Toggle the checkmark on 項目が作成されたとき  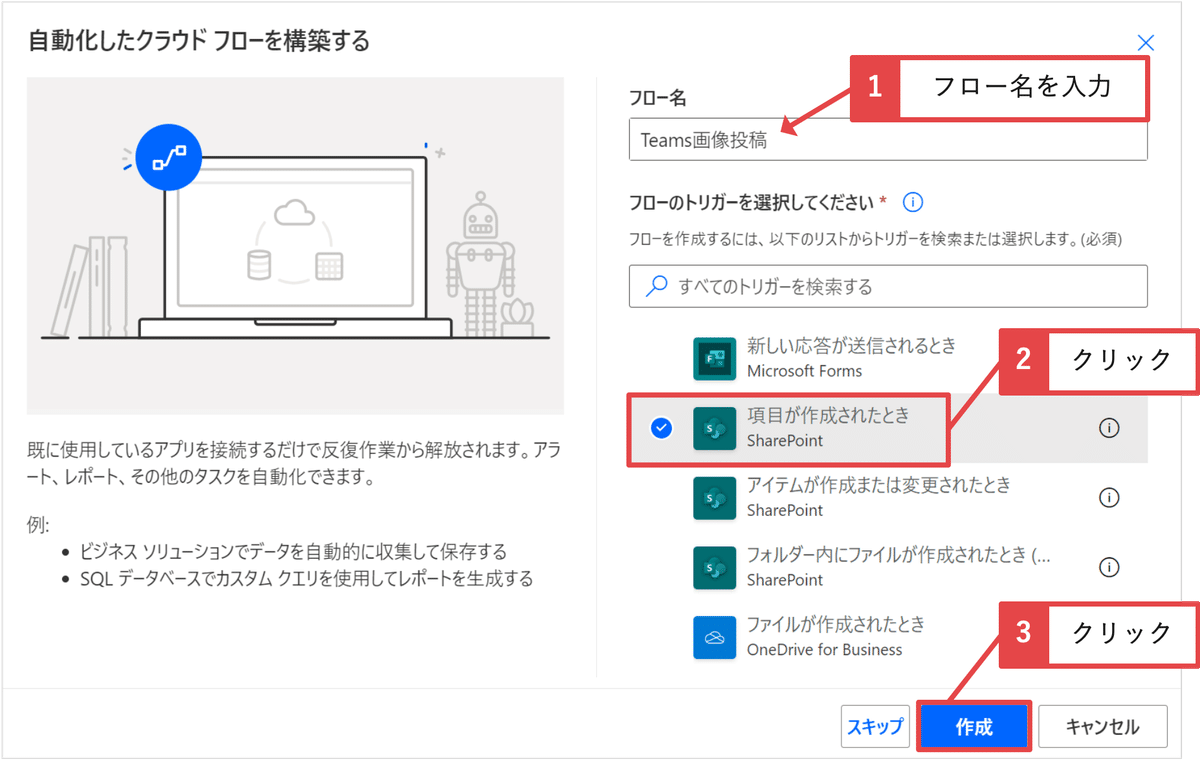click(661, 428)
